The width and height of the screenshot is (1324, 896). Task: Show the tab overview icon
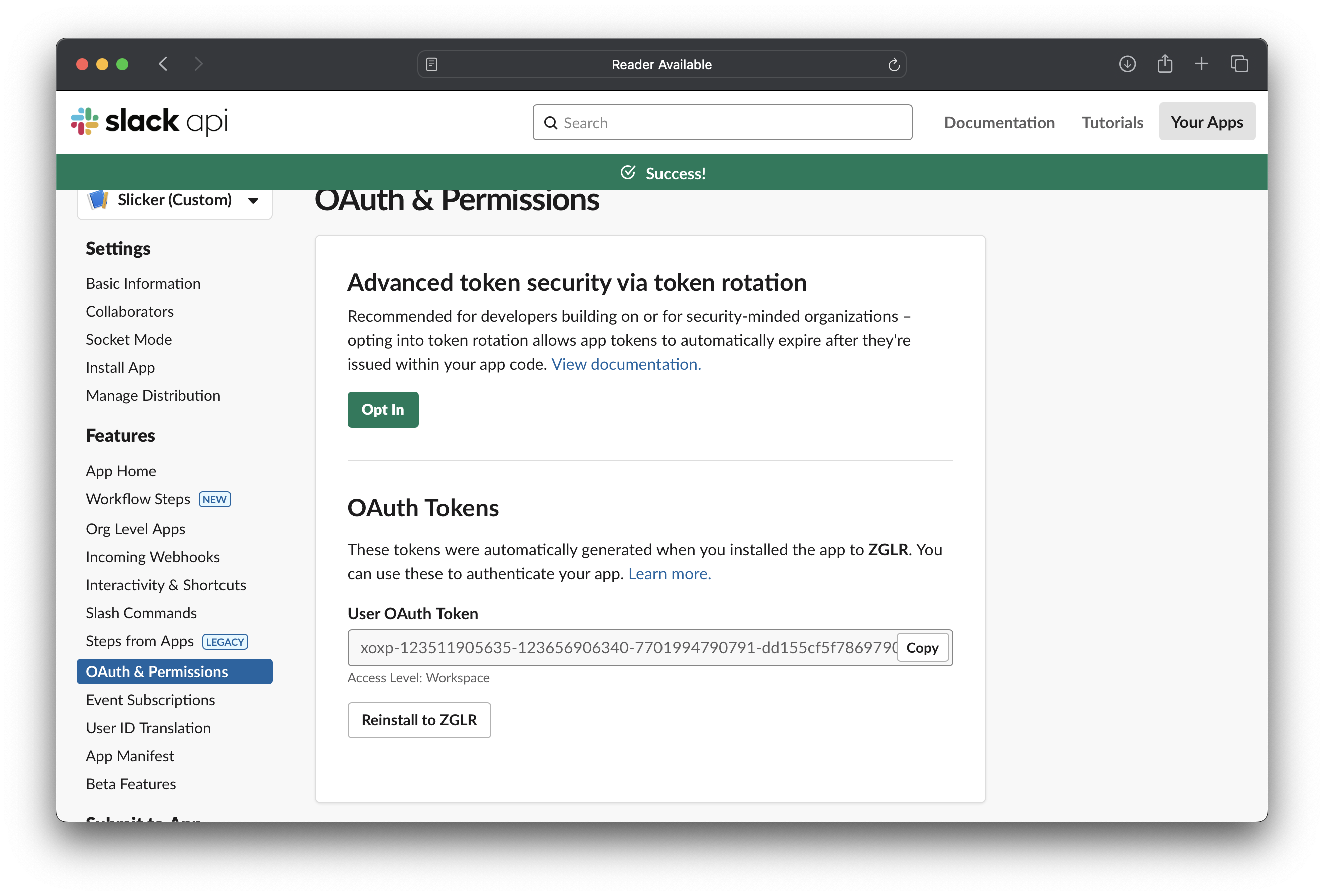(1239, 64)
